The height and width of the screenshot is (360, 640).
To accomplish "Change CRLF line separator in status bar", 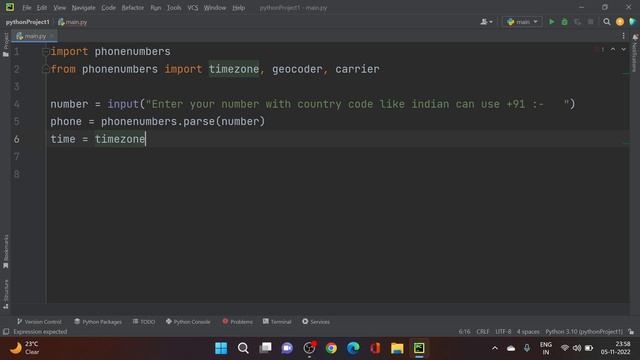I will 483,332.
